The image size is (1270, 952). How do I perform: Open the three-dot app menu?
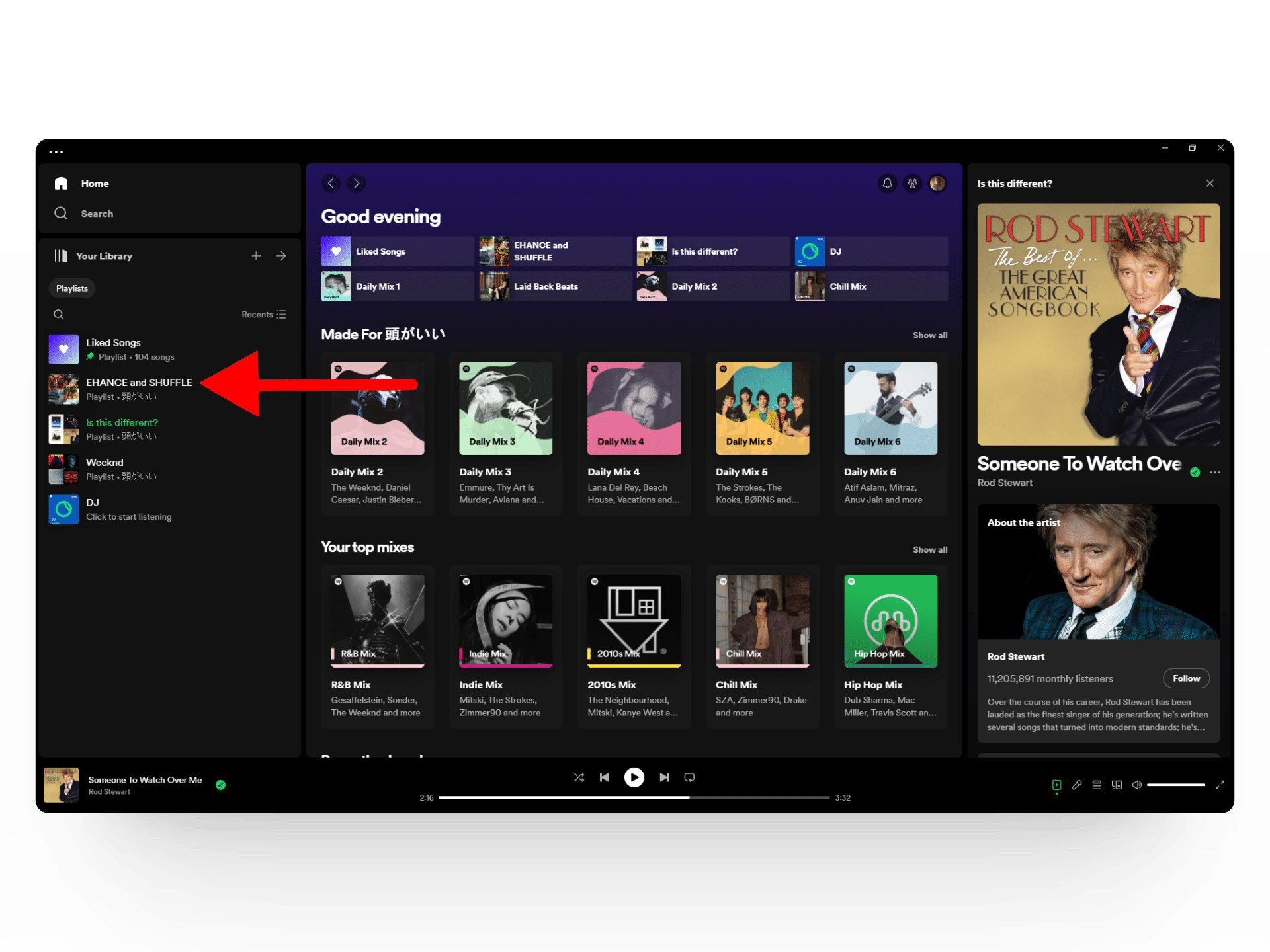56,151
